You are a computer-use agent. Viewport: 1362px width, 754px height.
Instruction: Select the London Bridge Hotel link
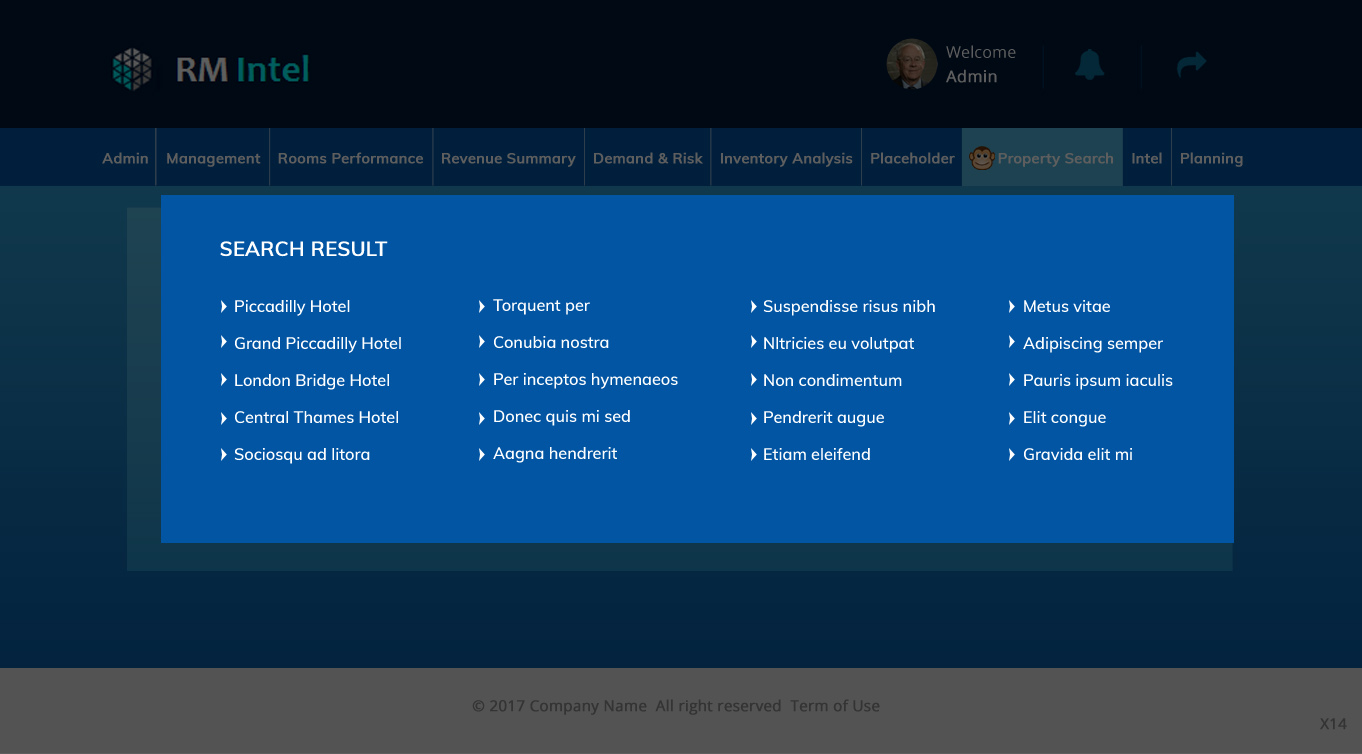tap(311, 380)
